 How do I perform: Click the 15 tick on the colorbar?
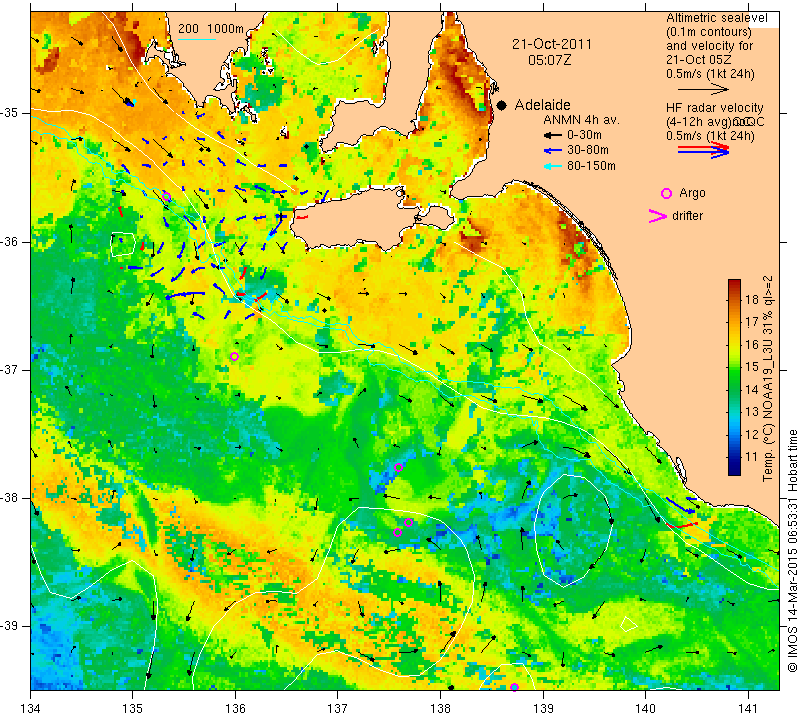tap(752, 367)
